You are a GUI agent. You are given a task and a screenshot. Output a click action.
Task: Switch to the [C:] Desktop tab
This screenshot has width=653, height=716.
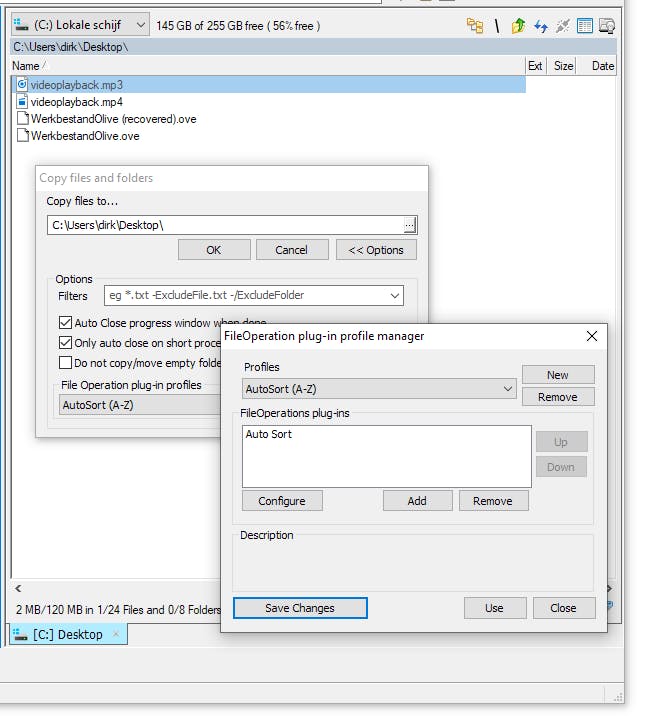pos(68,634)
